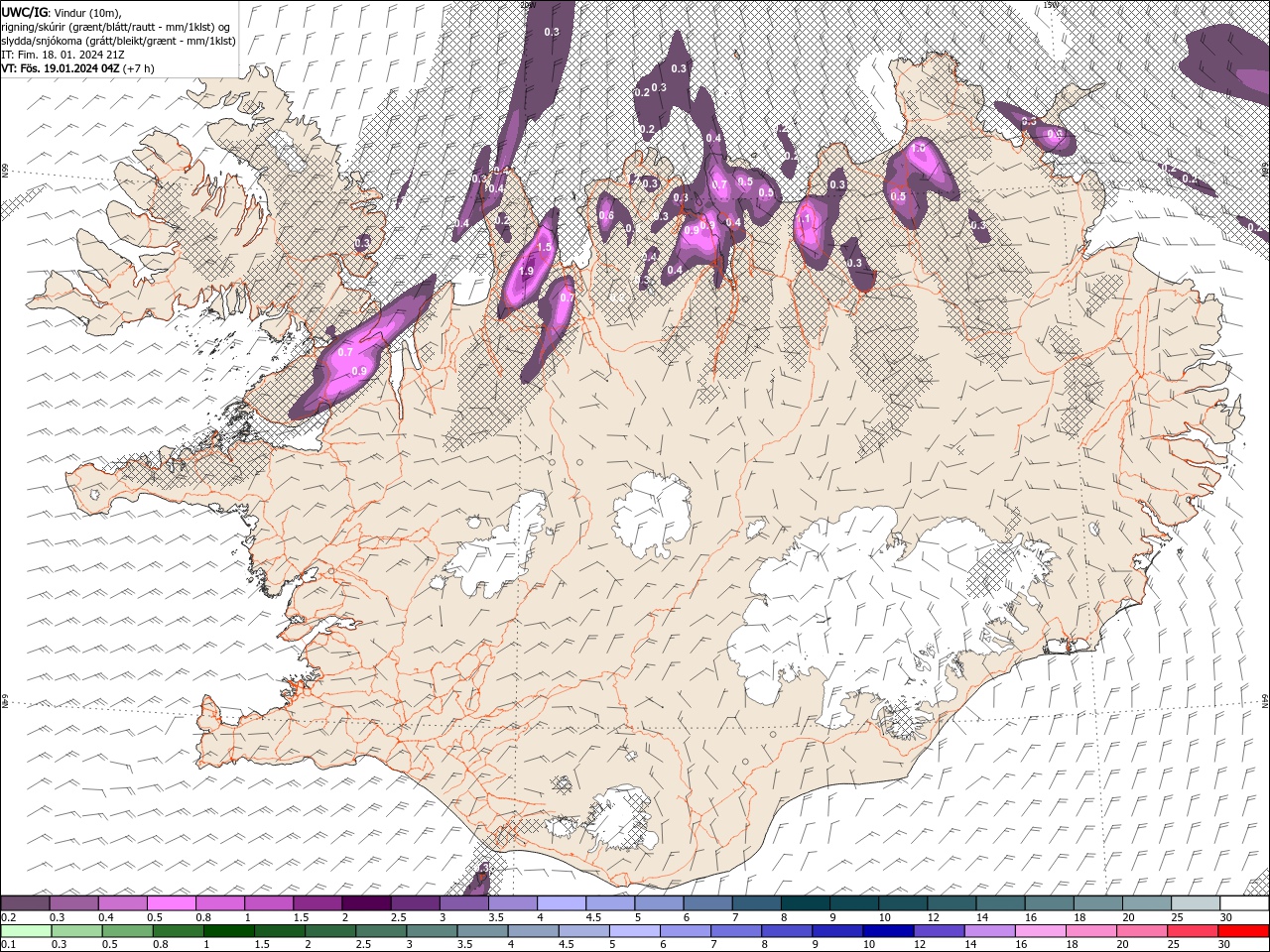Click the dark mauve 0.2 snowfall legend swatch
This screenshot has width=1270, height=952.
pos(26,903)
